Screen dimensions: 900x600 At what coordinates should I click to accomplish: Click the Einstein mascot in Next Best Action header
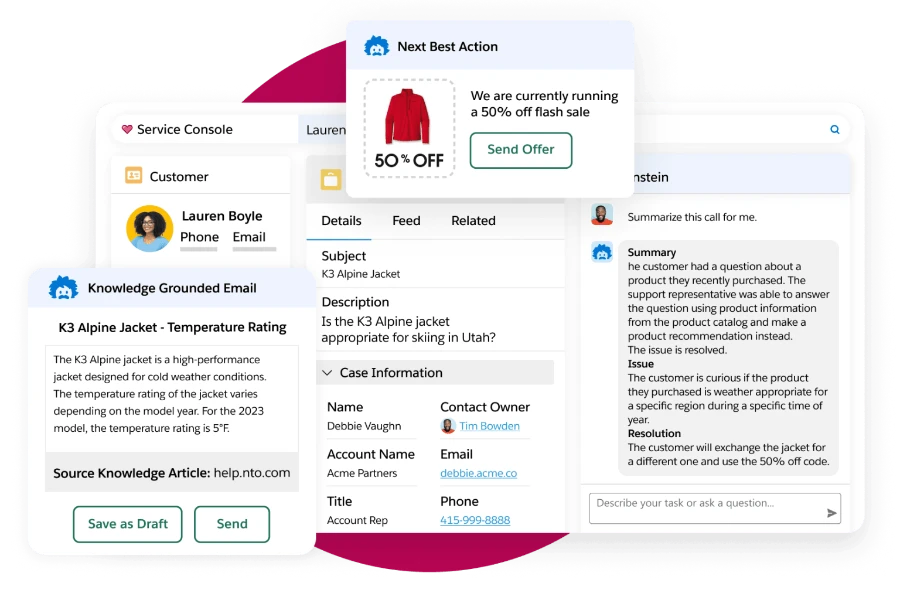[378, 45]
